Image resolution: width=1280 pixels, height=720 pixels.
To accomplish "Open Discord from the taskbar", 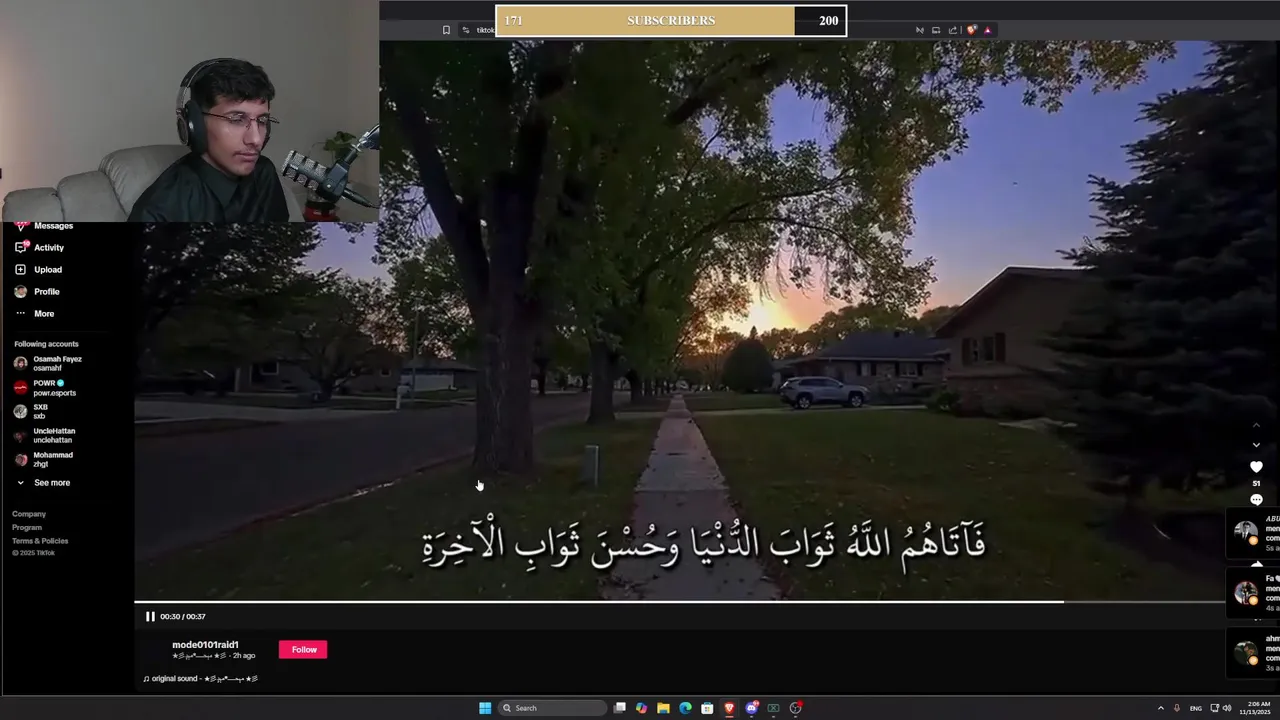I will (x=751, y=708).
